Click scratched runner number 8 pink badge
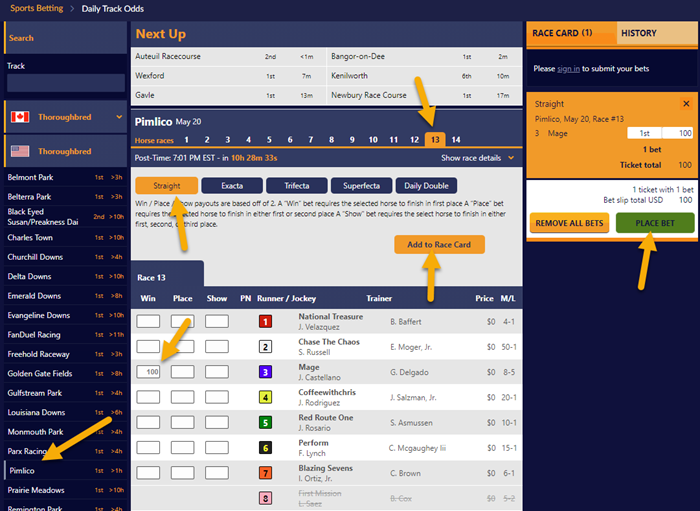Viewport: 700px width, 511px height. click(265, 498)
